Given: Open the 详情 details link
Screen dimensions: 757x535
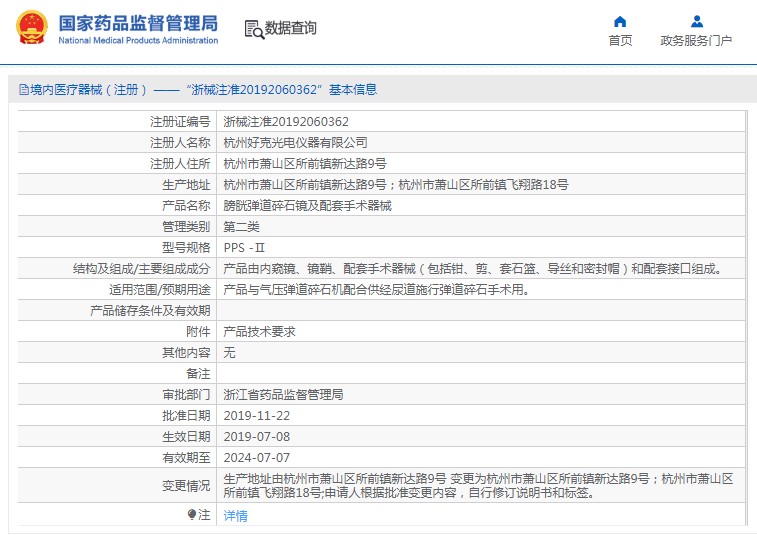Looking at the screenshot, I should 235,516.
